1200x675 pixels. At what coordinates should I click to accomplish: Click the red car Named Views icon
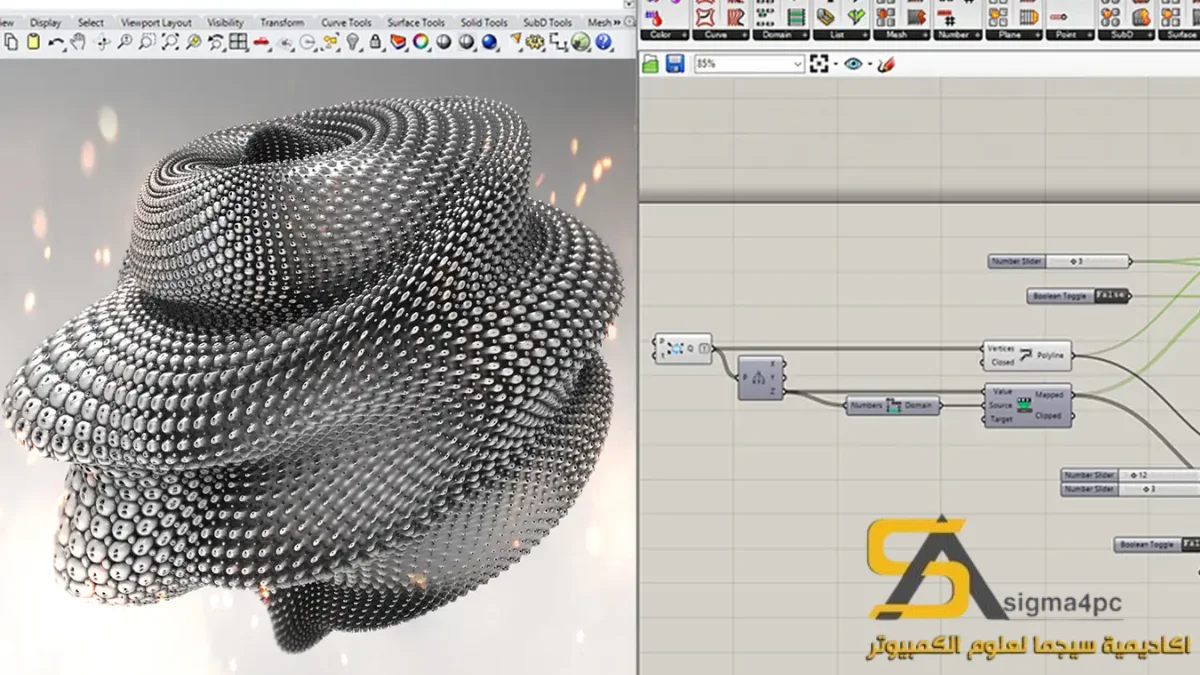pos(262,42)
